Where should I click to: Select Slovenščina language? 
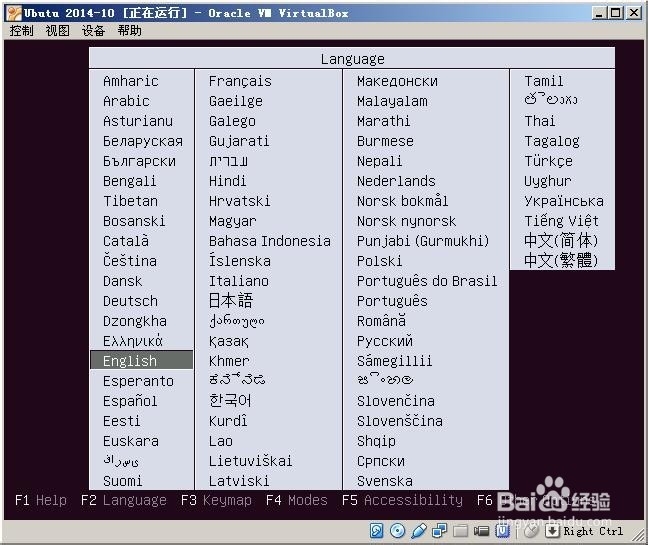tap(400, 421)
